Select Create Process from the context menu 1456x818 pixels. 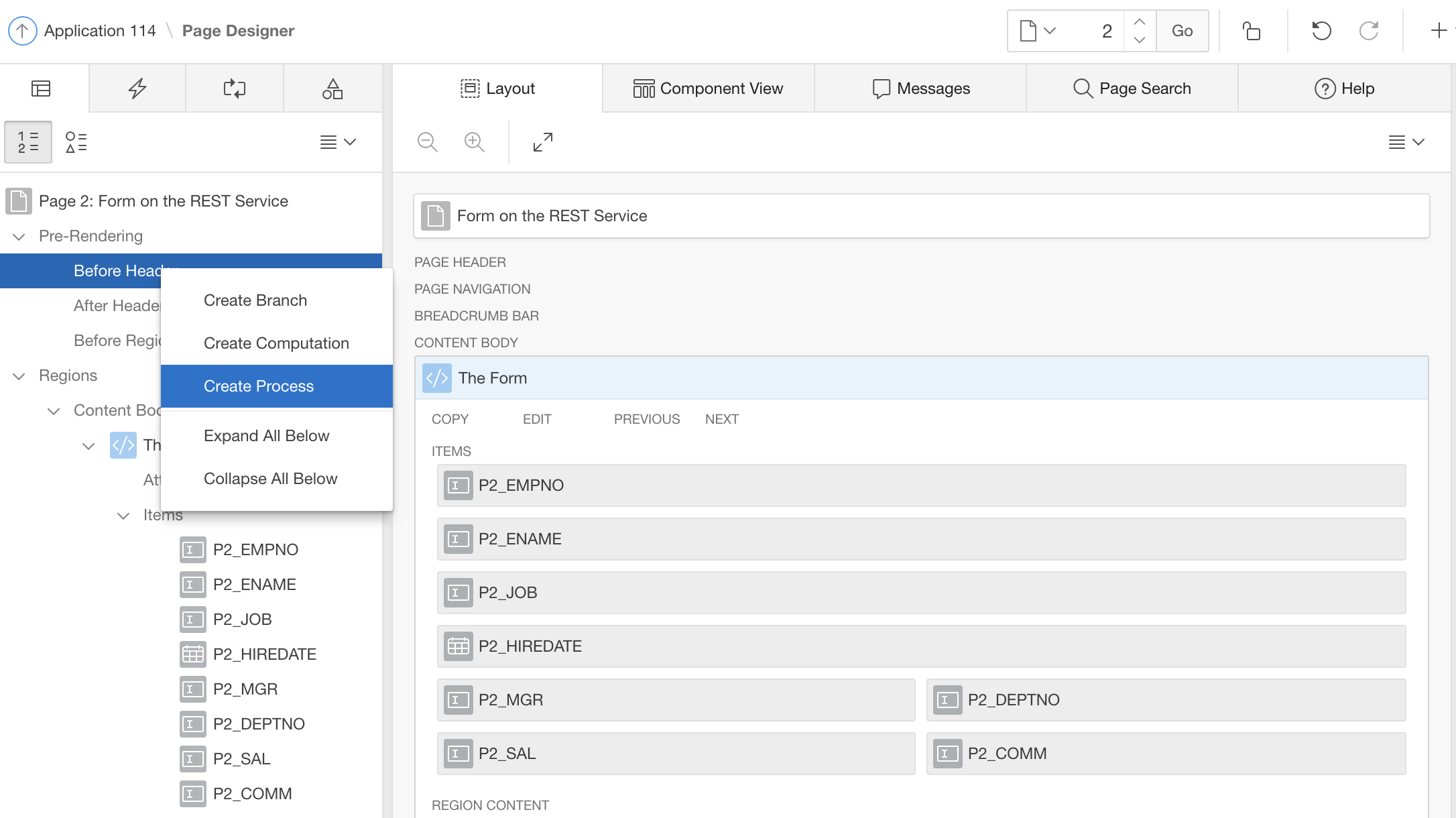259,386
